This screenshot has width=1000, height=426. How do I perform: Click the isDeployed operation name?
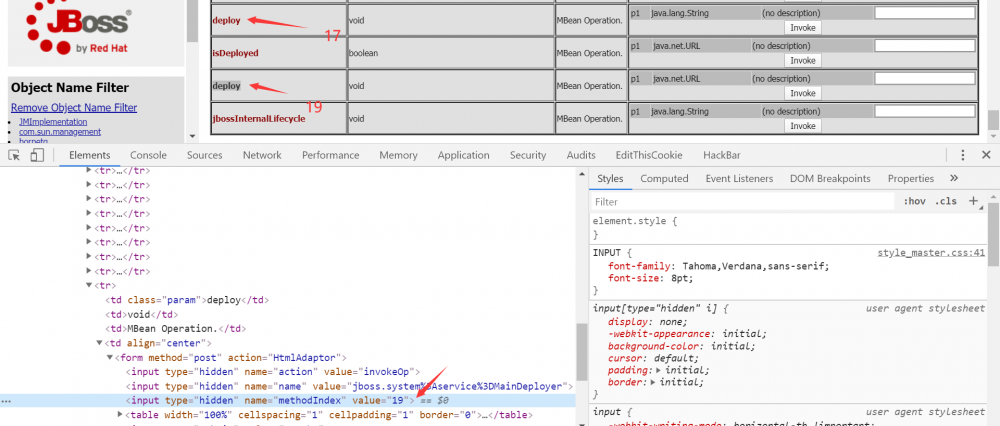235,54
